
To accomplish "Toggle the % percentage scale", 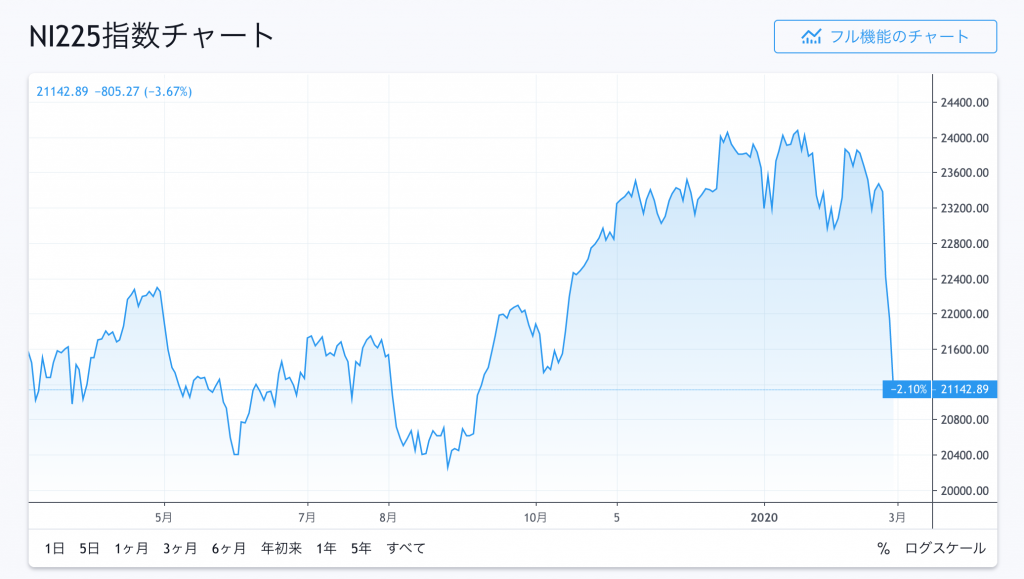I will tap(884, 548).
